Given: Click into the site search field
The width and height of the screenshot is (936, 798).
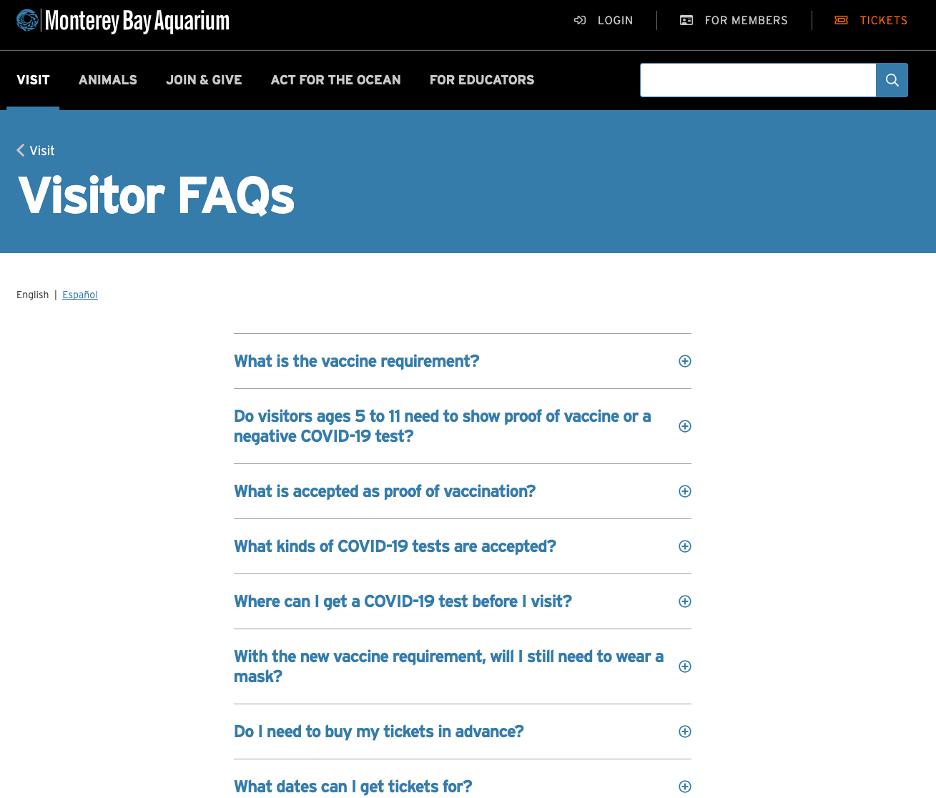Looking at the screenshot, I should (757, 80).
